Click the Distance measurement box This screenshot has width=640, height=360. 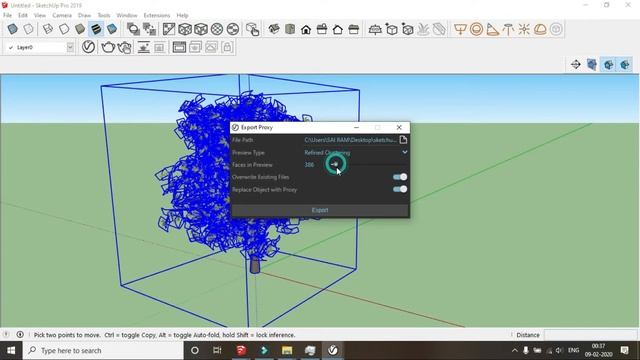click(x=591, y=335)
